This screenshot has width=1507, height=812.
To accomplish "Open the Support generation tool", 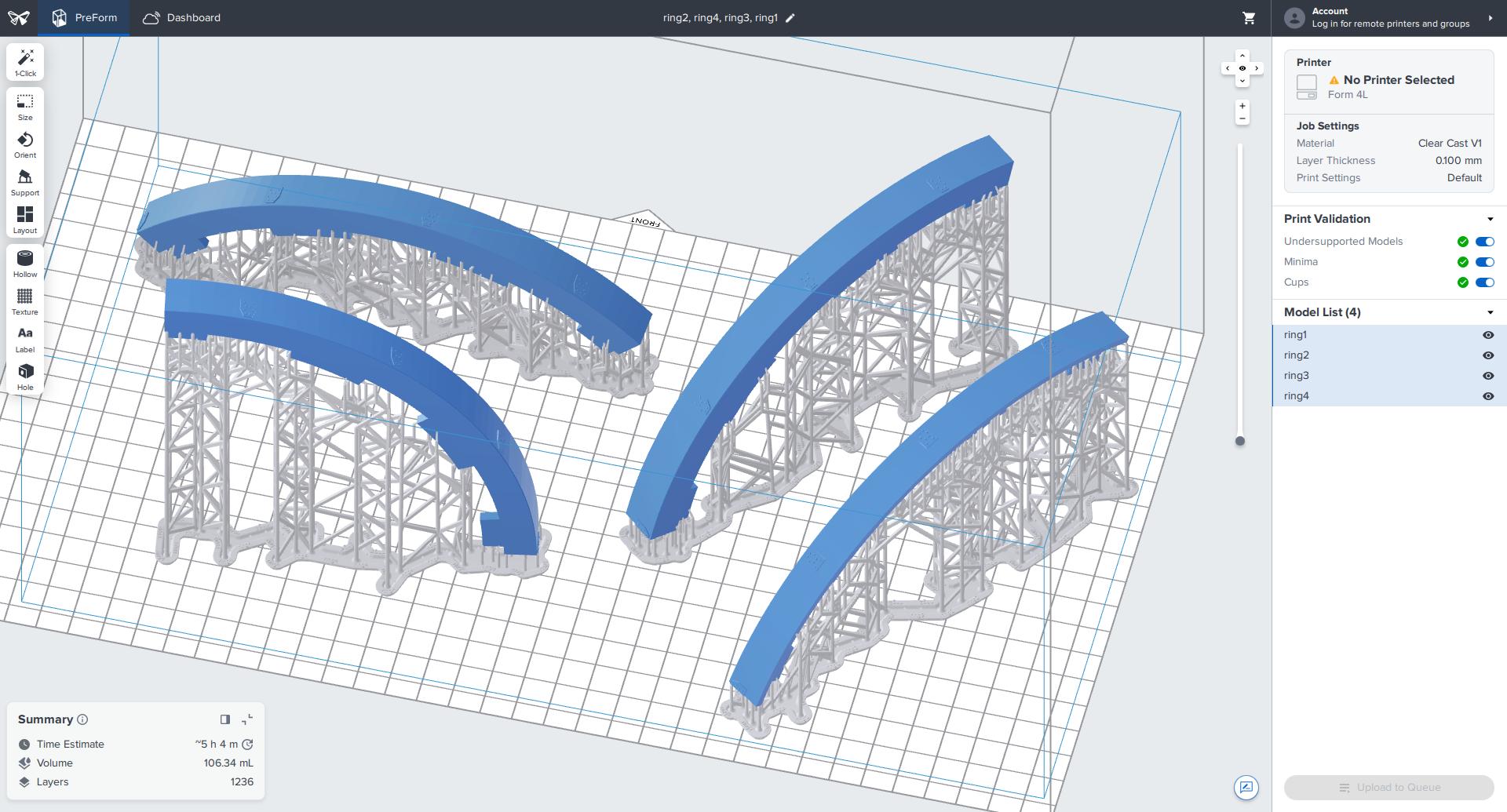I will coord(25,183).
